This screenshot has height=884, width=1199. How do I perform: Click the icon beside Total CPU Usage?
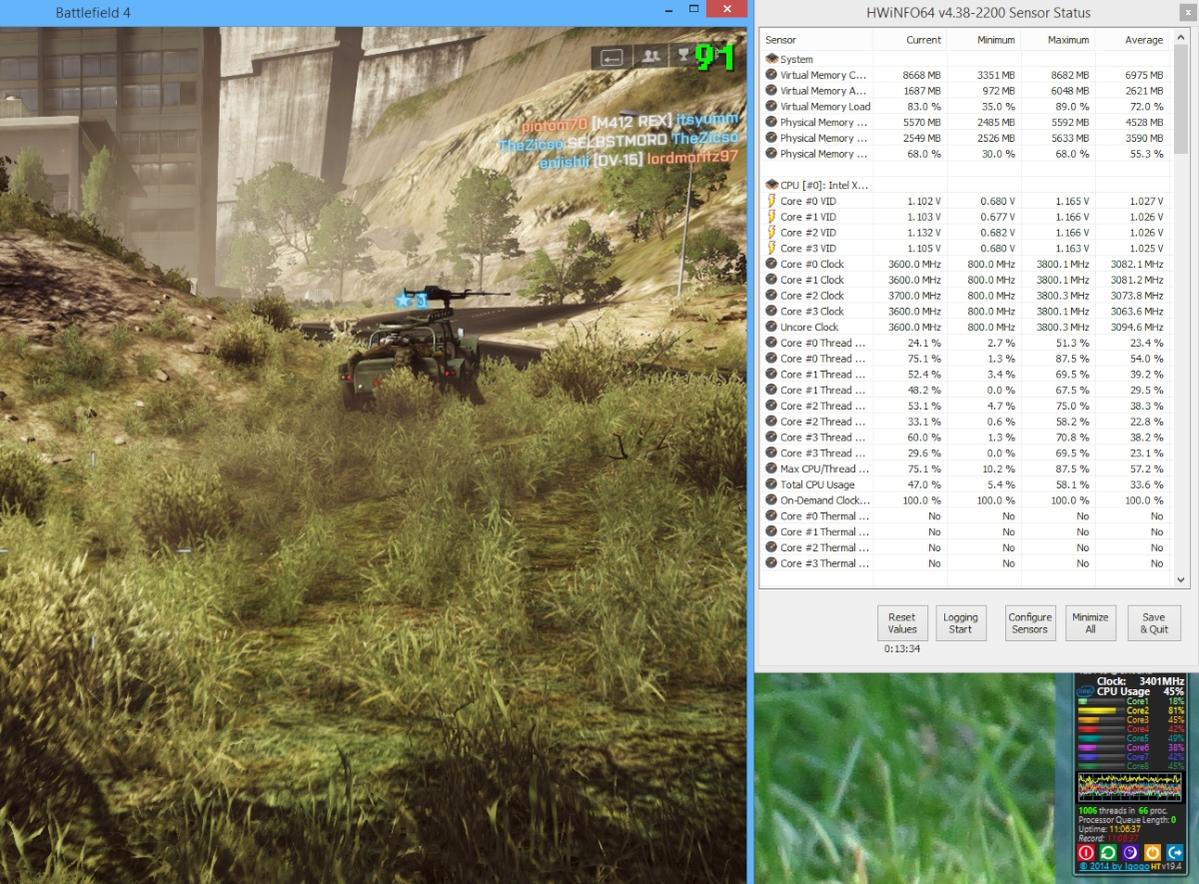click(x=772, y=484)
